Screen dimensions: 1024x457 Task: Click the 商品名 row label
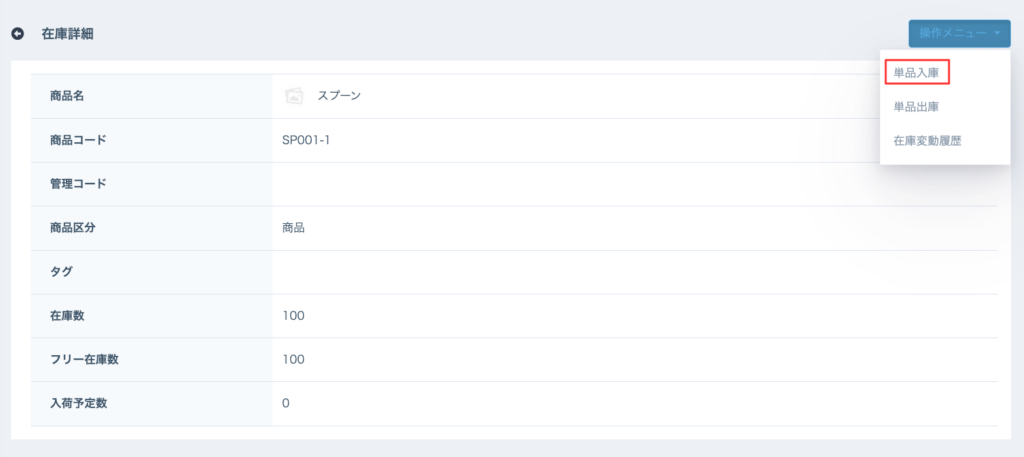coord(67,96)
